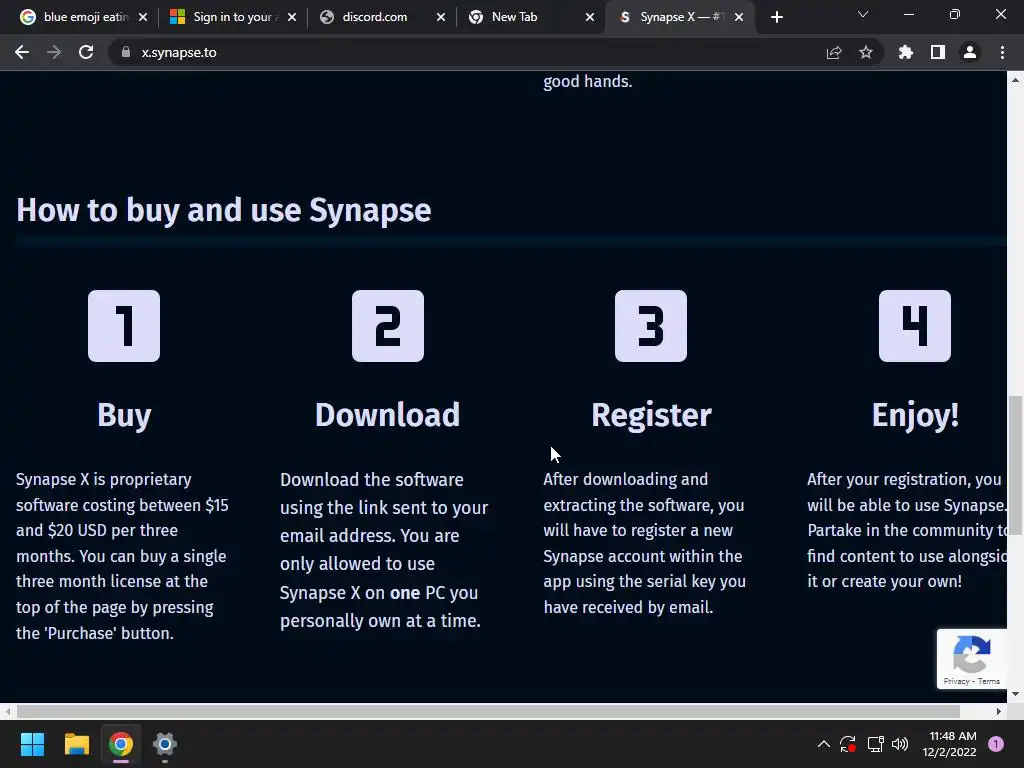Open Settings from the taskbar
The width and height of the screenshot is (1024, 768).
[165, 744]
